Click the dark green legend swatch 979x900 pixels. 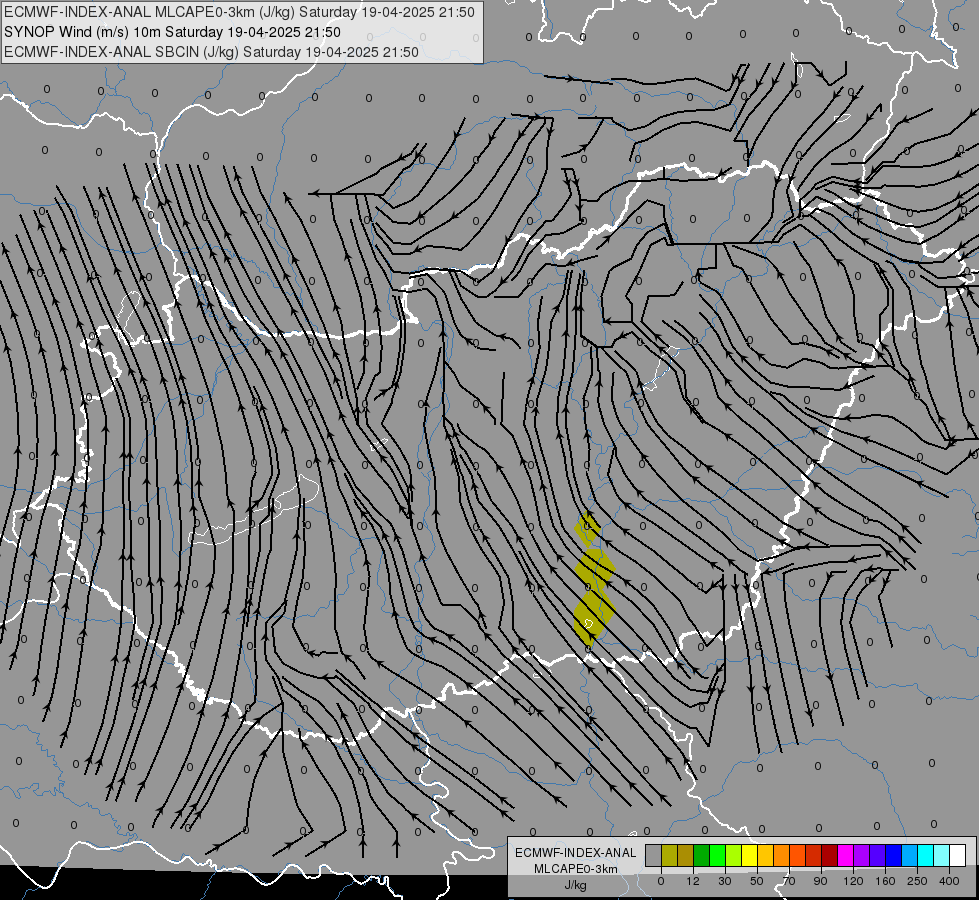click(x=701, y=855)
